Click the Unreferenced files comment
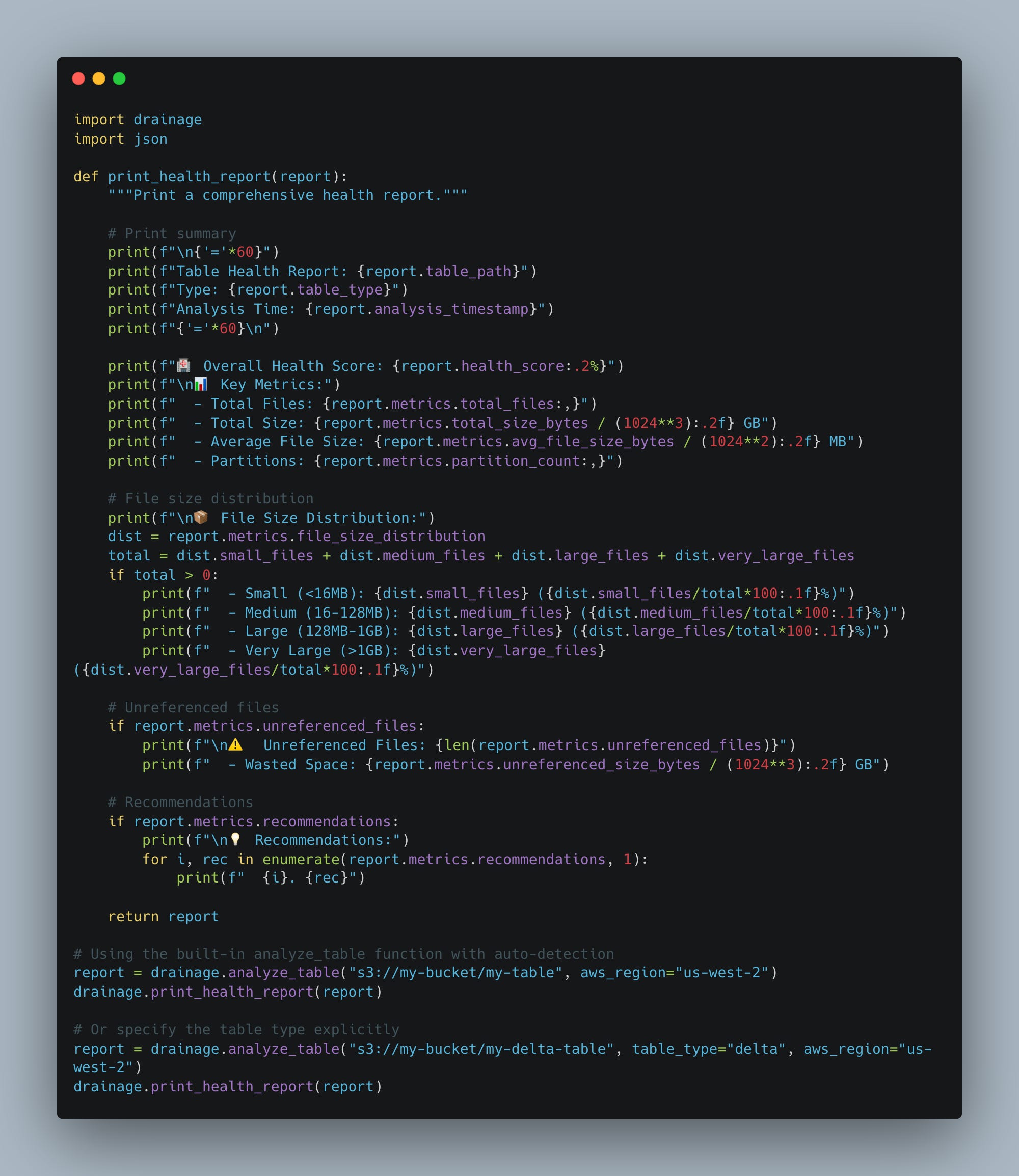The height and width of the screenshot is (1176, 1019). 193,707
